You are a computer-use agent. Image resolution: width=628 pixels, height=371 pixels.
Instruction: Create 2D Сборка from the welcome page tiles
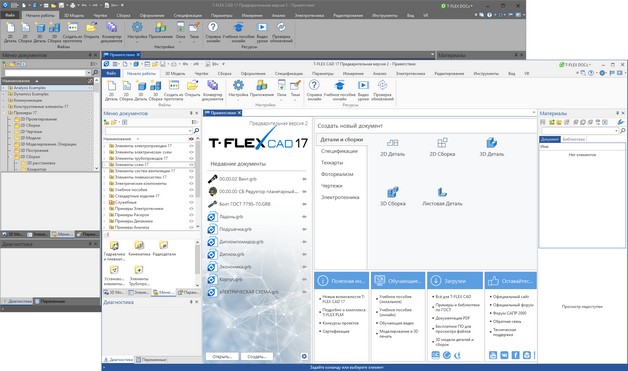click(442, 147)
